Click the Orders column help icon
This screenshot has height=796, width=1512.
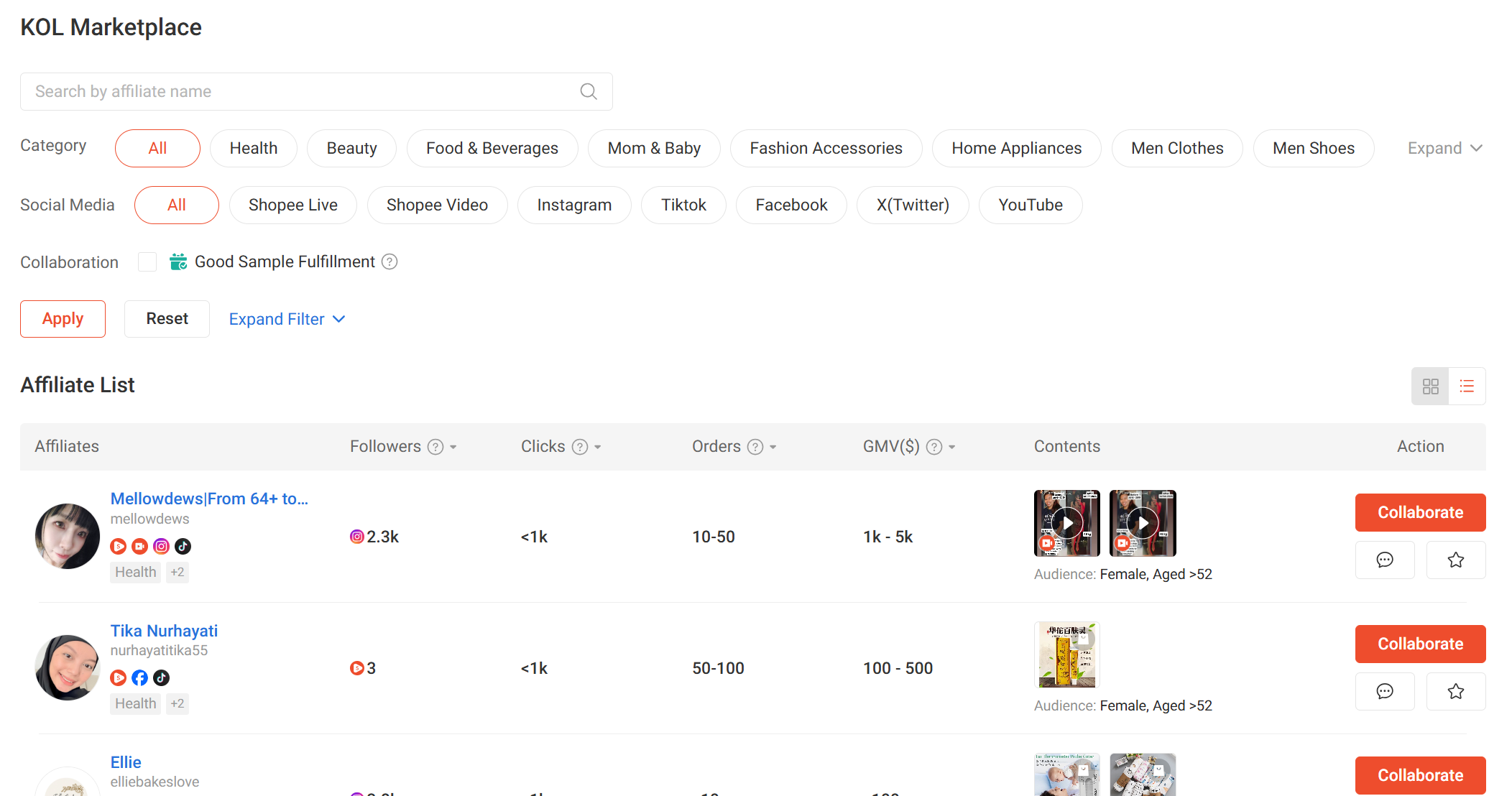(755, 447)
